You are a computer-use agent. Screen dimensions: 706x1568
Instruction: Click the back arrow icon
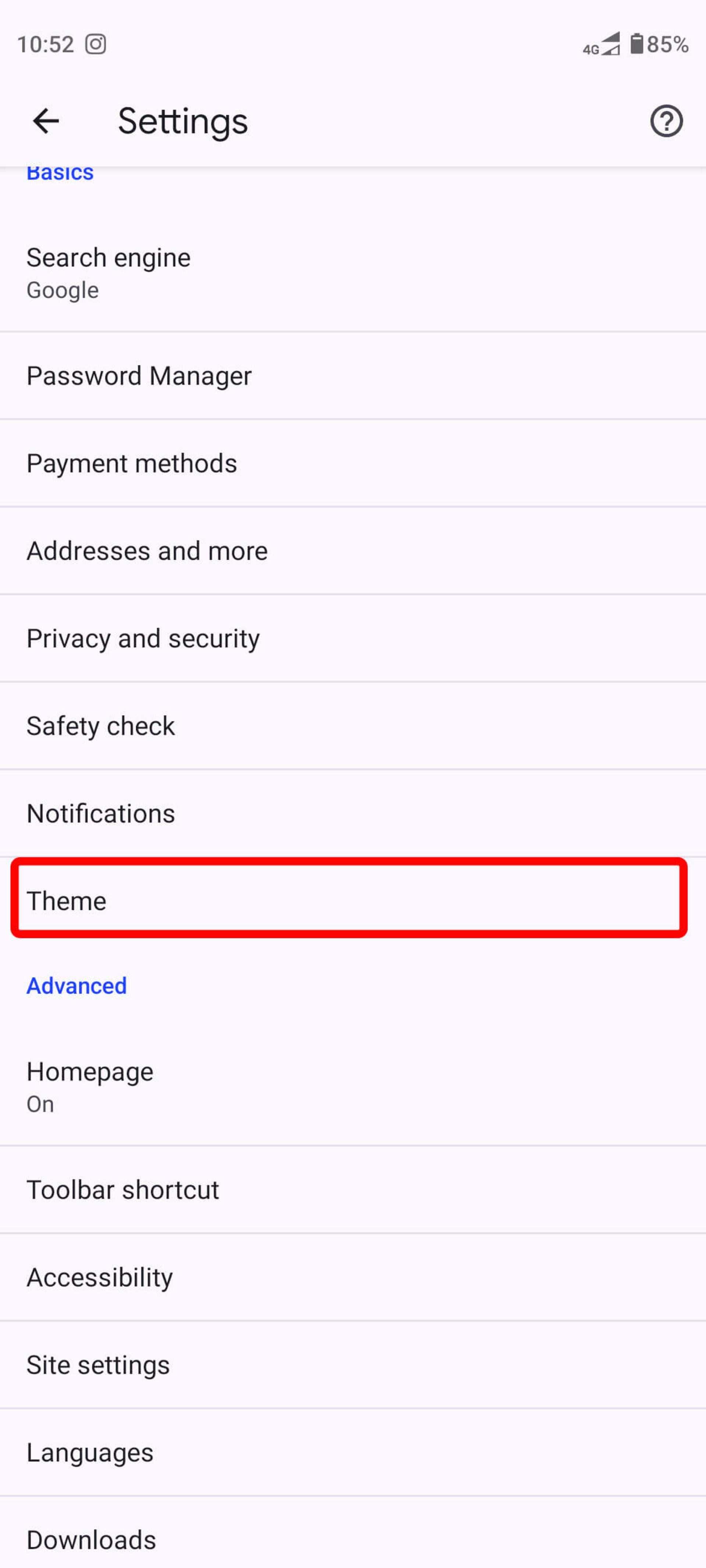click(x=46, y=120)
